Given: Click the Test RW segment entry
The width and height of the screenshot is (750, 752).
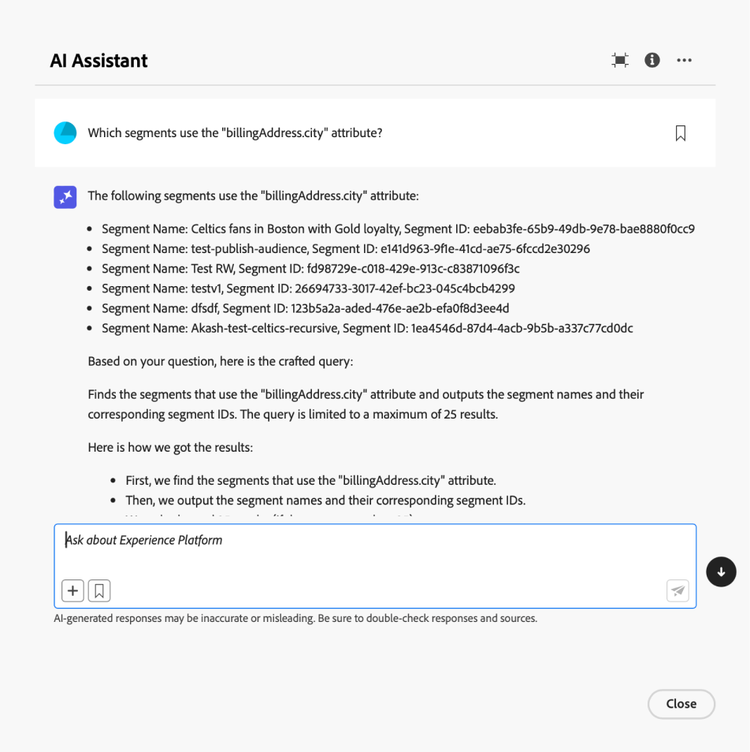Looking at the screenshot, I should point(310,268).
